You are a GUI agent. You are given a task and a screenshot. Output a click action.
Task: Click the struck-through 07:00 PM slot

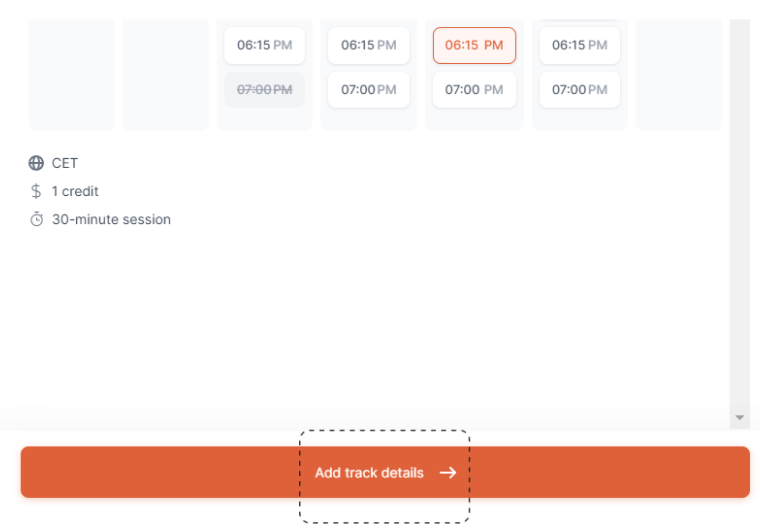pyautogui.click(x=265, y=90)
